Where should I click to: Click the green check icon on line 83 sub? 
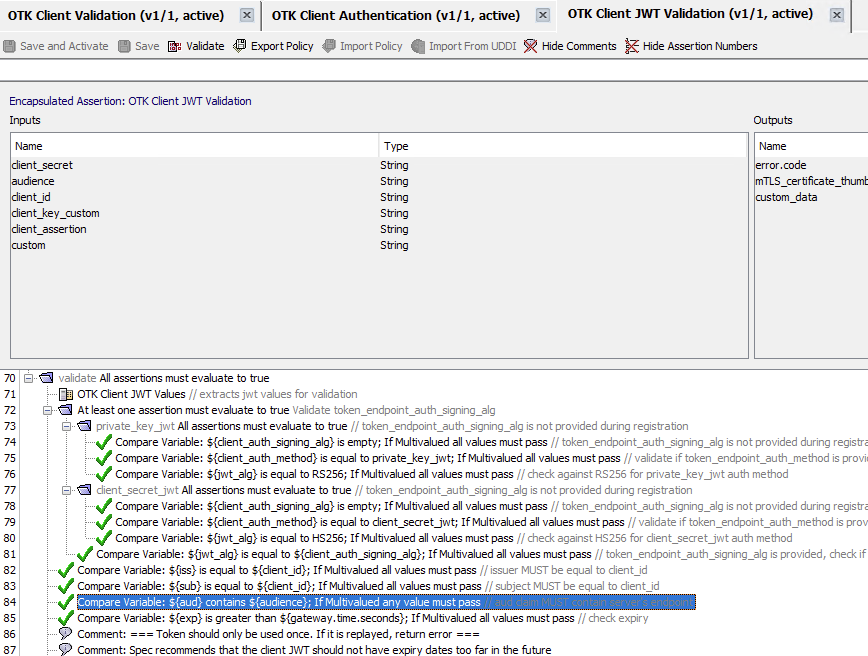[66, 586]
